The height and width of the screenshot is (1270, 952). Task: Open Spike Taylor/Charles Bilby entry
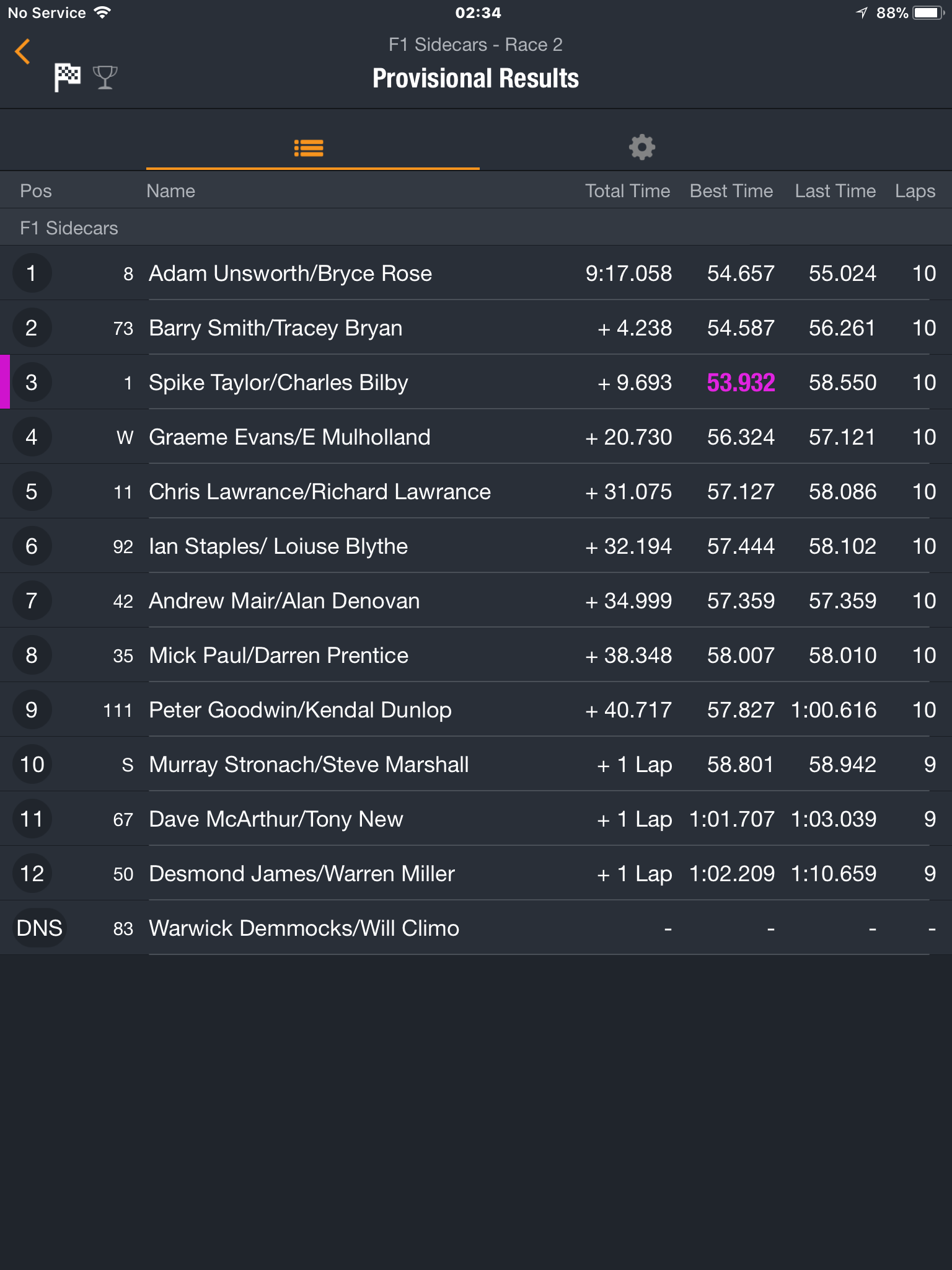coord(476,383)
